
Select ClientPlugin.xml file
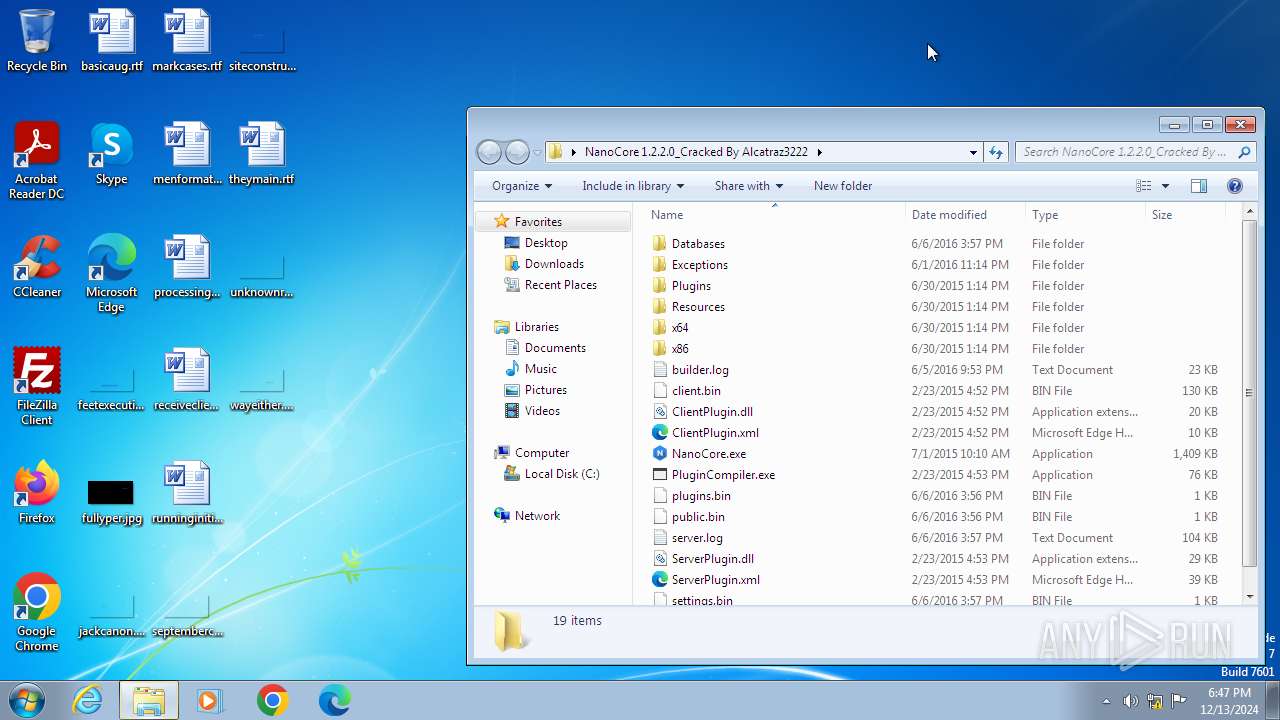point(715,433)
